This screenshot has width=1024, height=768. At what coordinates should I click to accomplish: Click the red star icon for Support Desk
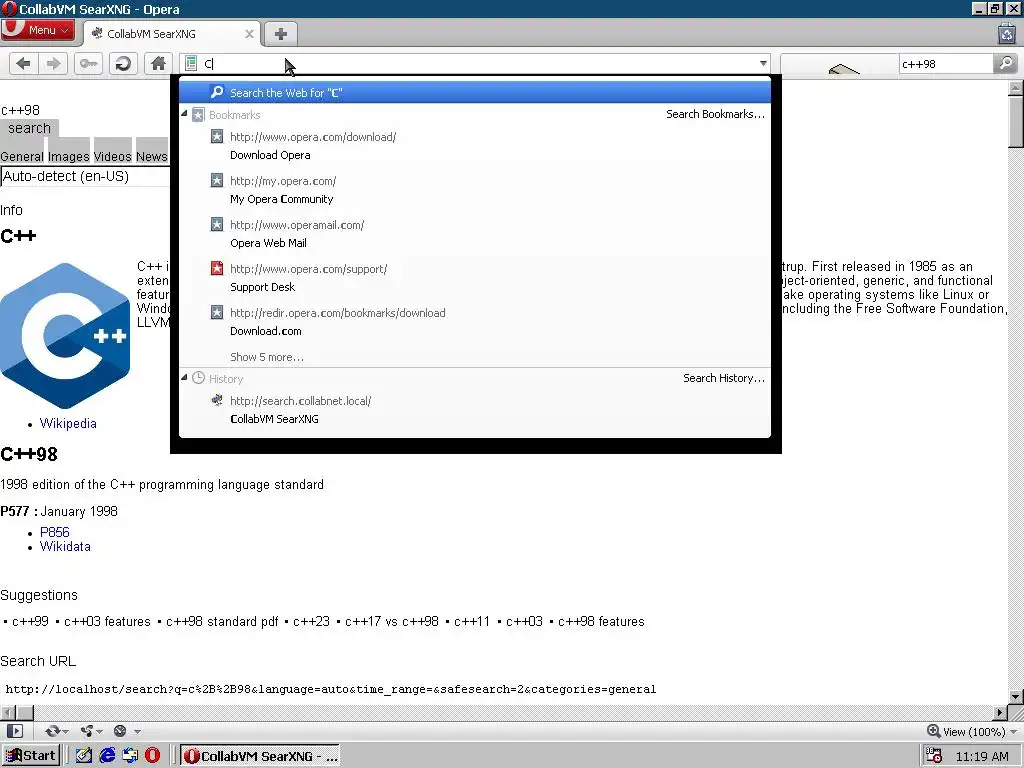point(217,268)
